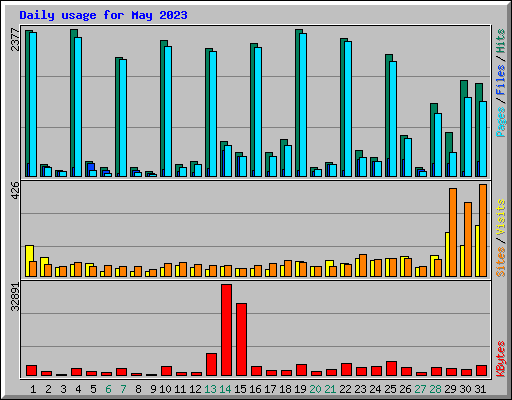This screenshot has width=512, height=400.
Task: Click the tall red KBytes bar for day 14
Action: (x=226, y=330)
